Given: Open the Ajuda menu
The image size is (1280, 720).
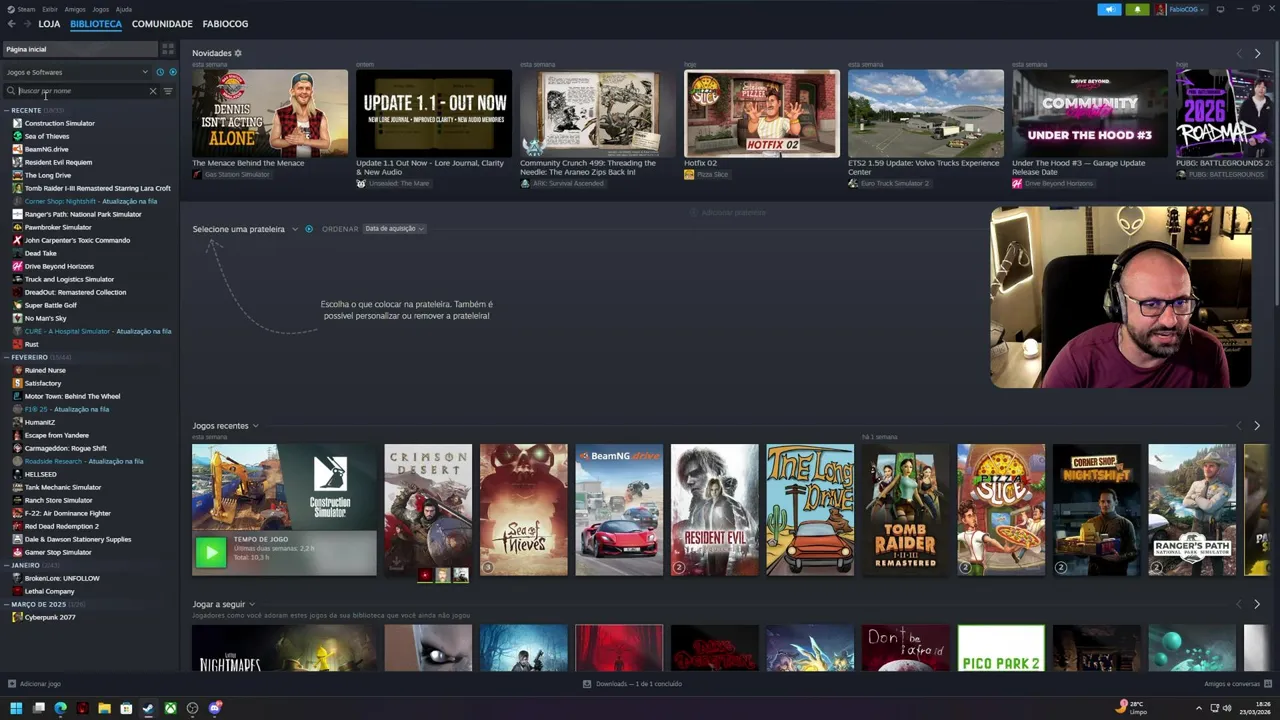Looking at the screenshot, I should 124,9.
